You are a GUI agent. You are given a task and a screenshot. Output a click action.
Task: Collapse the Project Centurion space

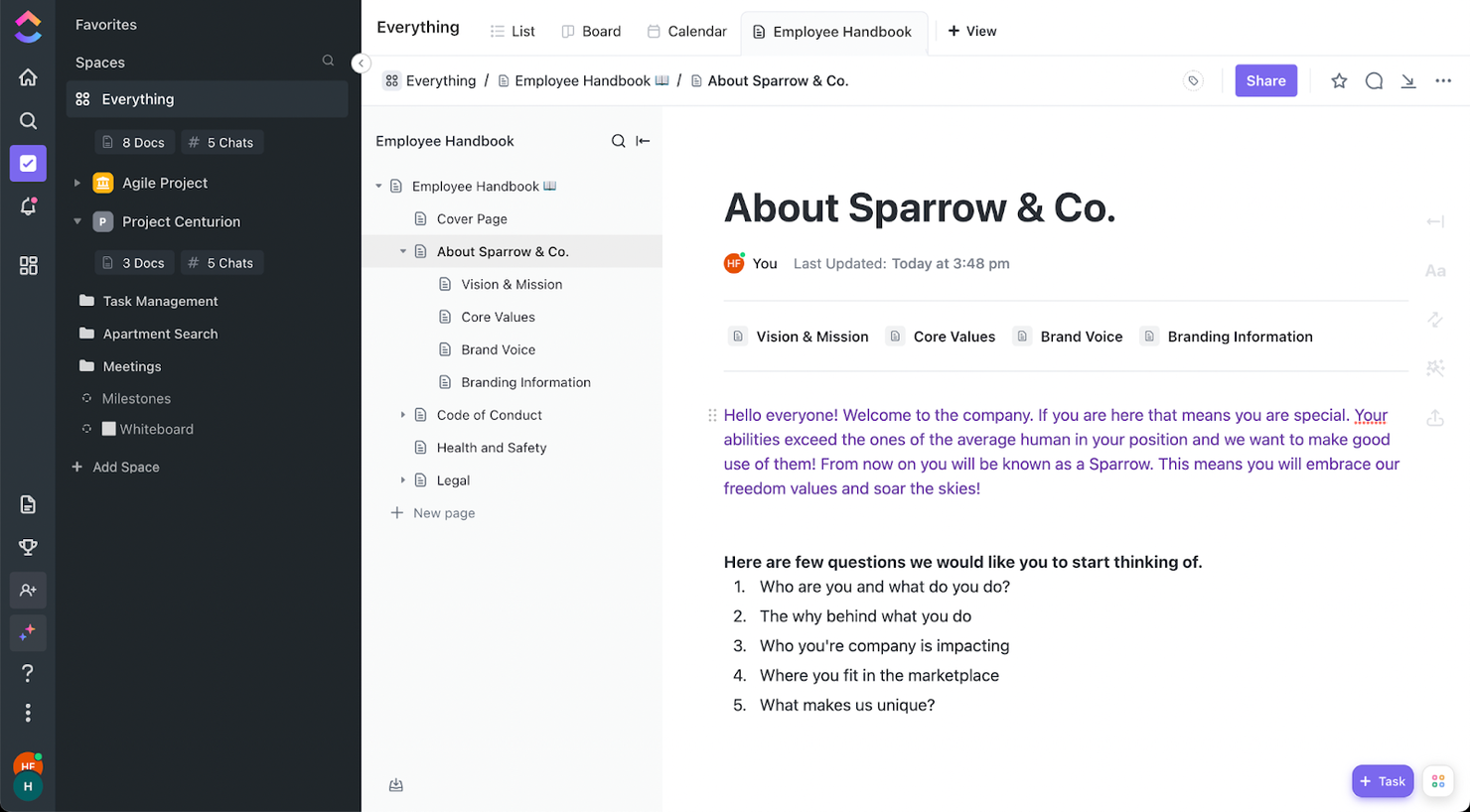[x=77, y=221]
